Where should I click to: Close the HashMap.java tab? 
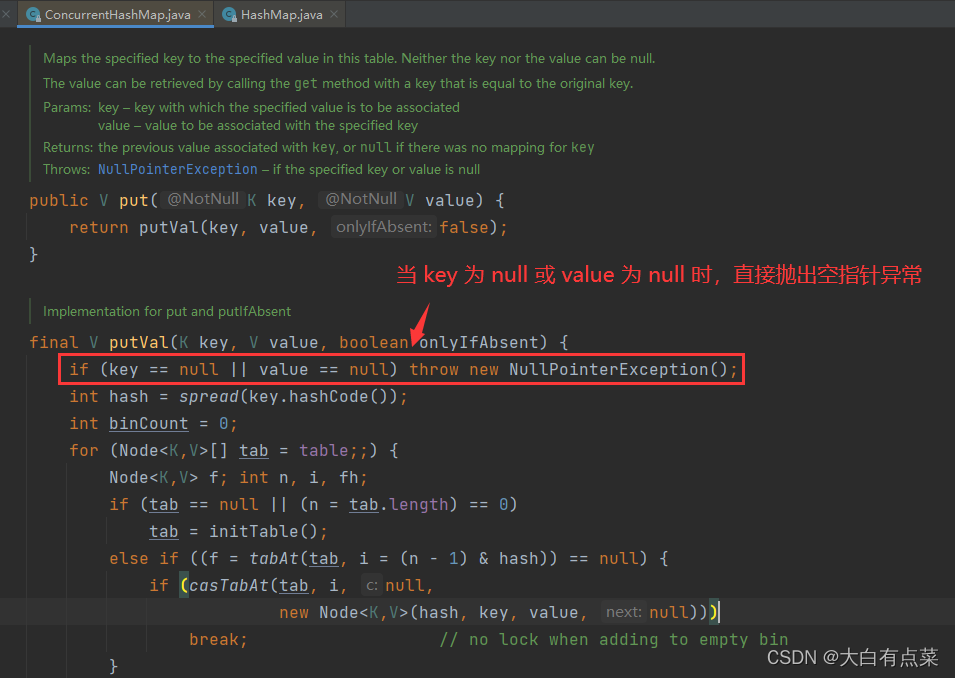(x=334, y=14)
